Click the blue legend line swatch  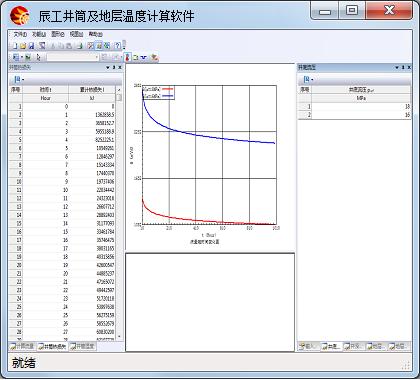tap(168, 96)
